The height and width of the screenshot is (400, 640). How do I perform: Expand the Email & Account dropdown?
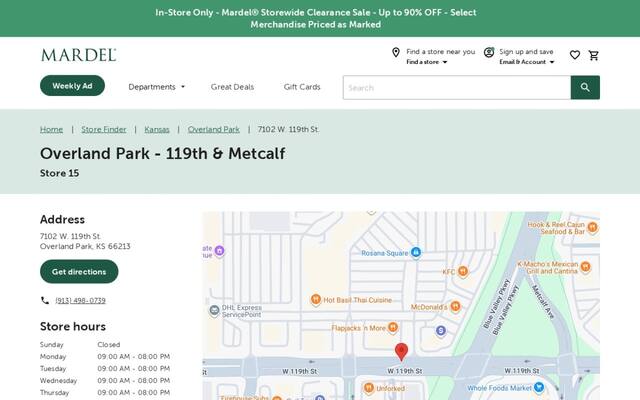coord(527,62)
